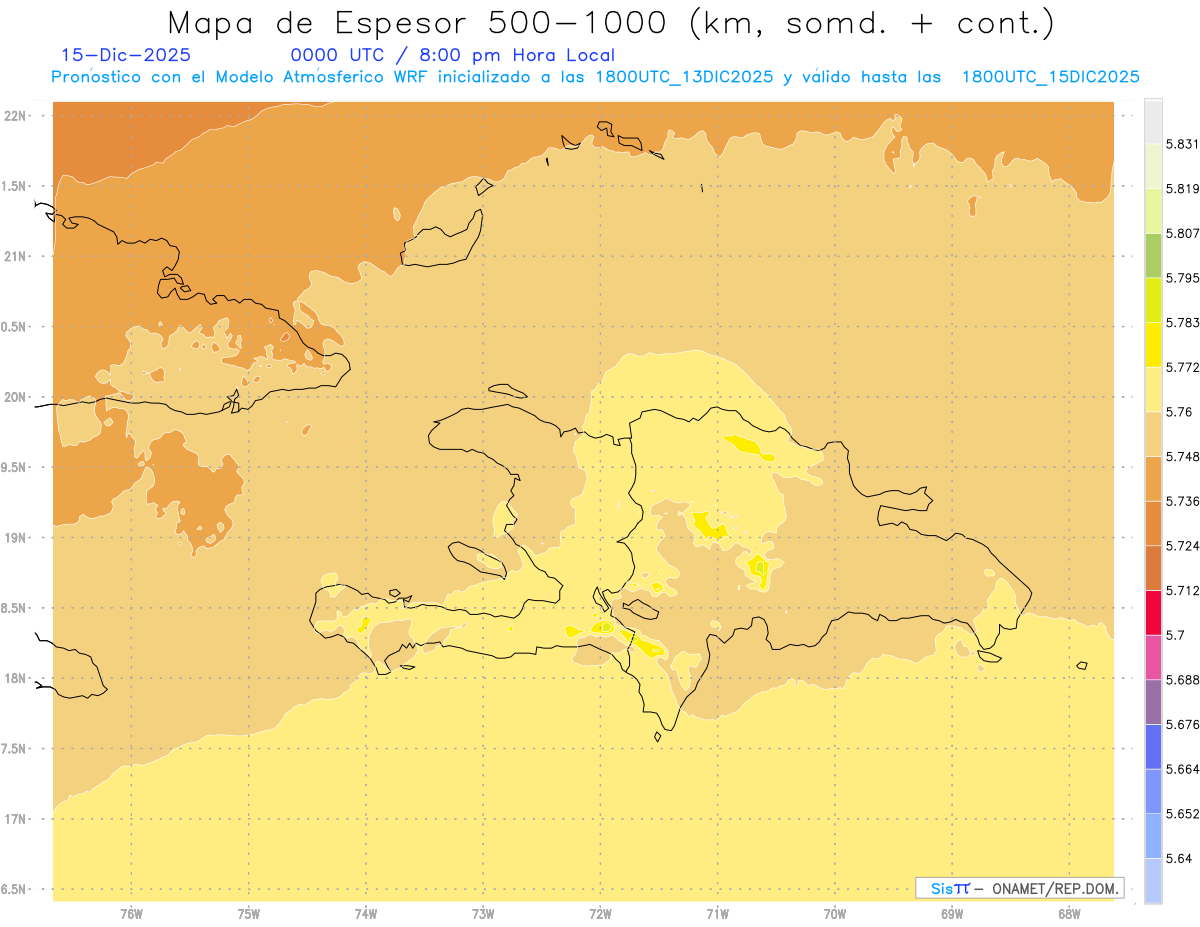Click the legend value 5.736

click(x=1182, y=501)
